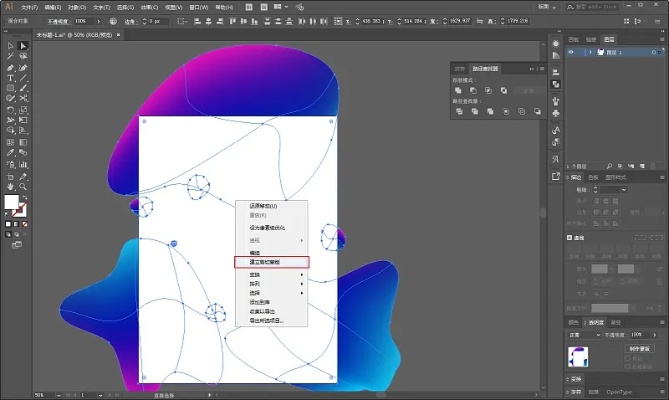
Task: Click Merge in Pathfinder panel
Action: pos(490,111)
